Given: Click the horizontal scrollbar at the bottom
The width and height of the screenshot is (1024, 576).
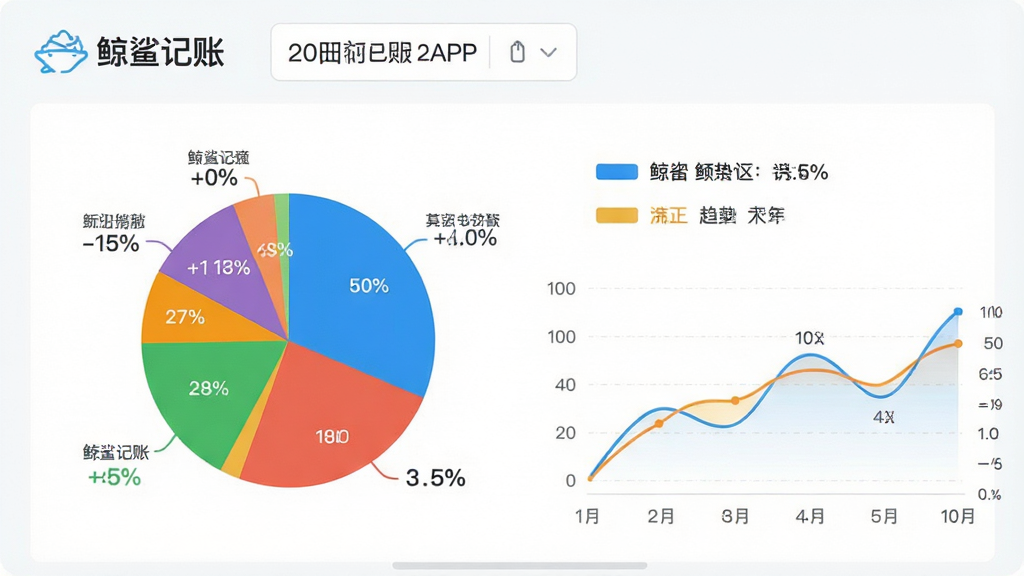Looking at the screenshot, I should tap(520, 566).
